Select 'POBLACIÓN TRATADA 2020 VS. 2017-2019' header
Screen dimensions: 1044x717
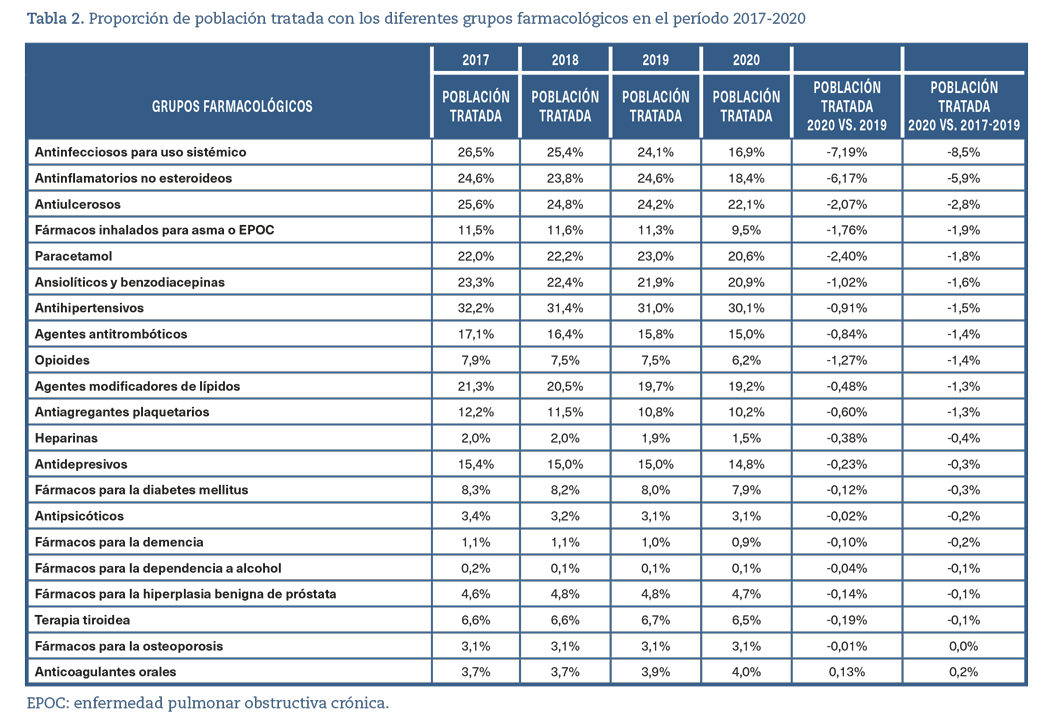coord(963,106)
